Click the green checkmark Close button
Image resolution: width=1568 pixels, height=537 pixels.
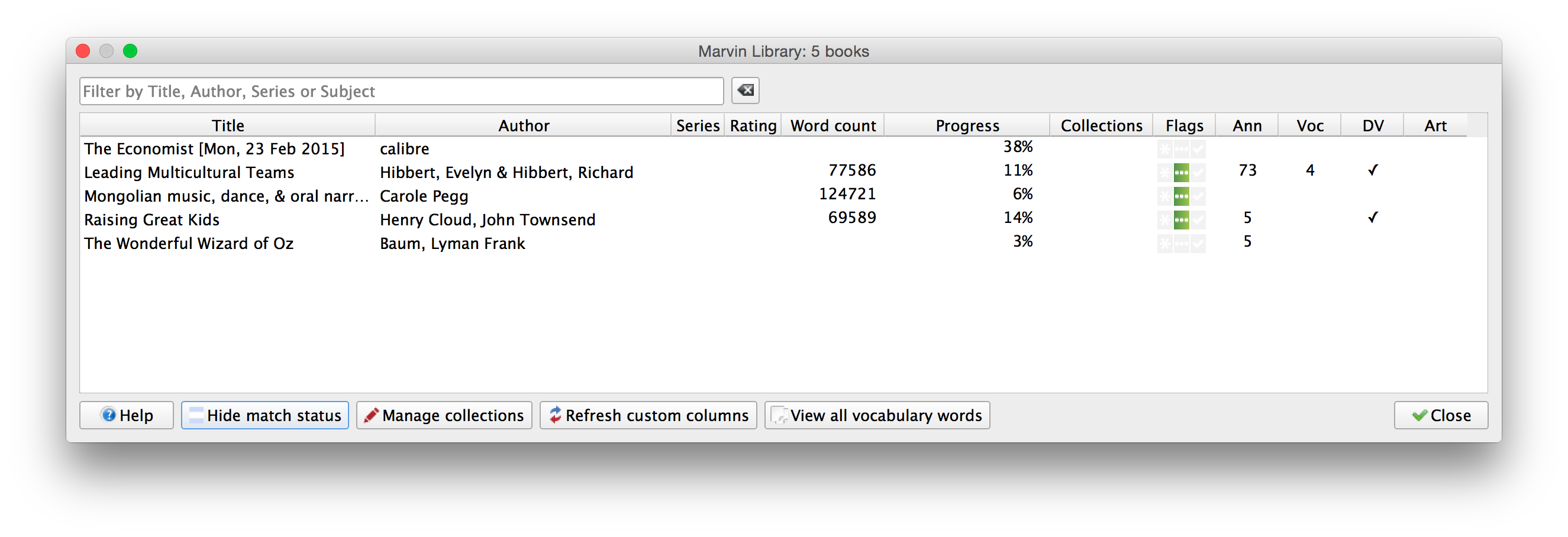point(1440,415)
